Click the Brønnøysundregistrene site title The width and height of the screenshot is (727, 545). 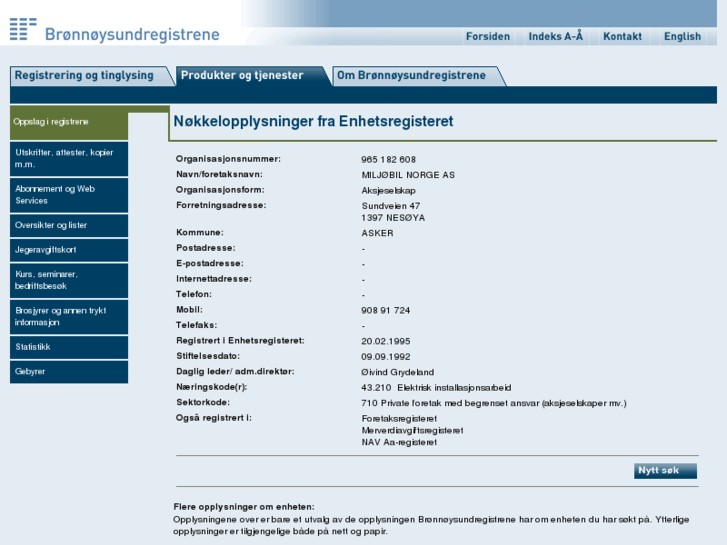pyautogui.click(x=132, y=34)
